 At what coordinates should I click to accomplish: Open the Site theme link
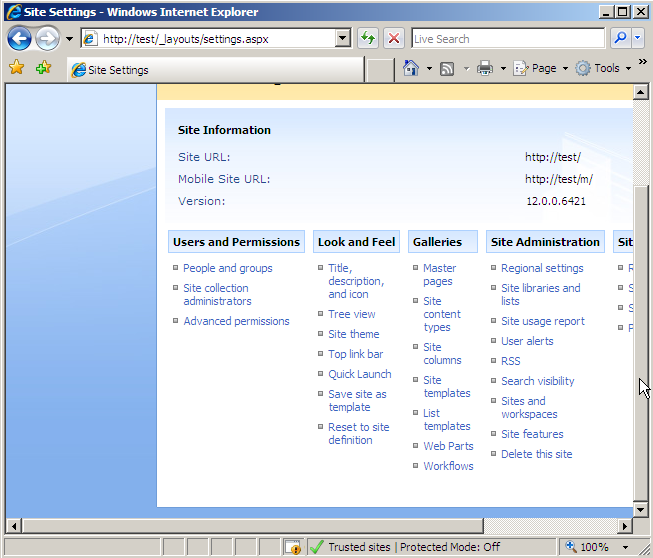(353, 334)
